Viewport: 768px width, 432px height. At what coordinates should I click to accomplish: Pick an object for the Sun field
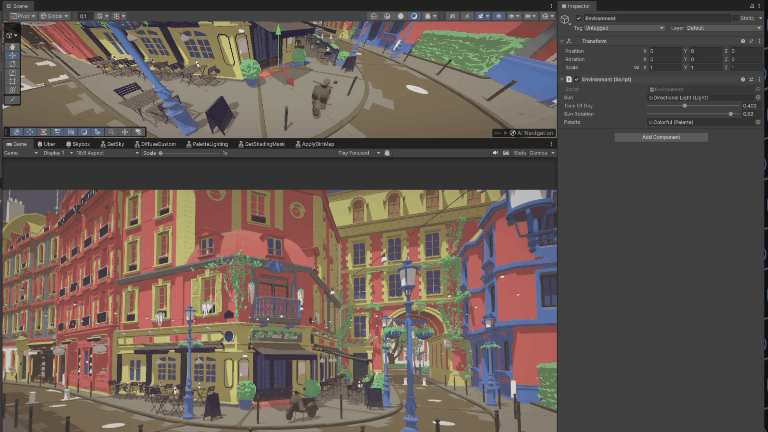pos(758,97)
